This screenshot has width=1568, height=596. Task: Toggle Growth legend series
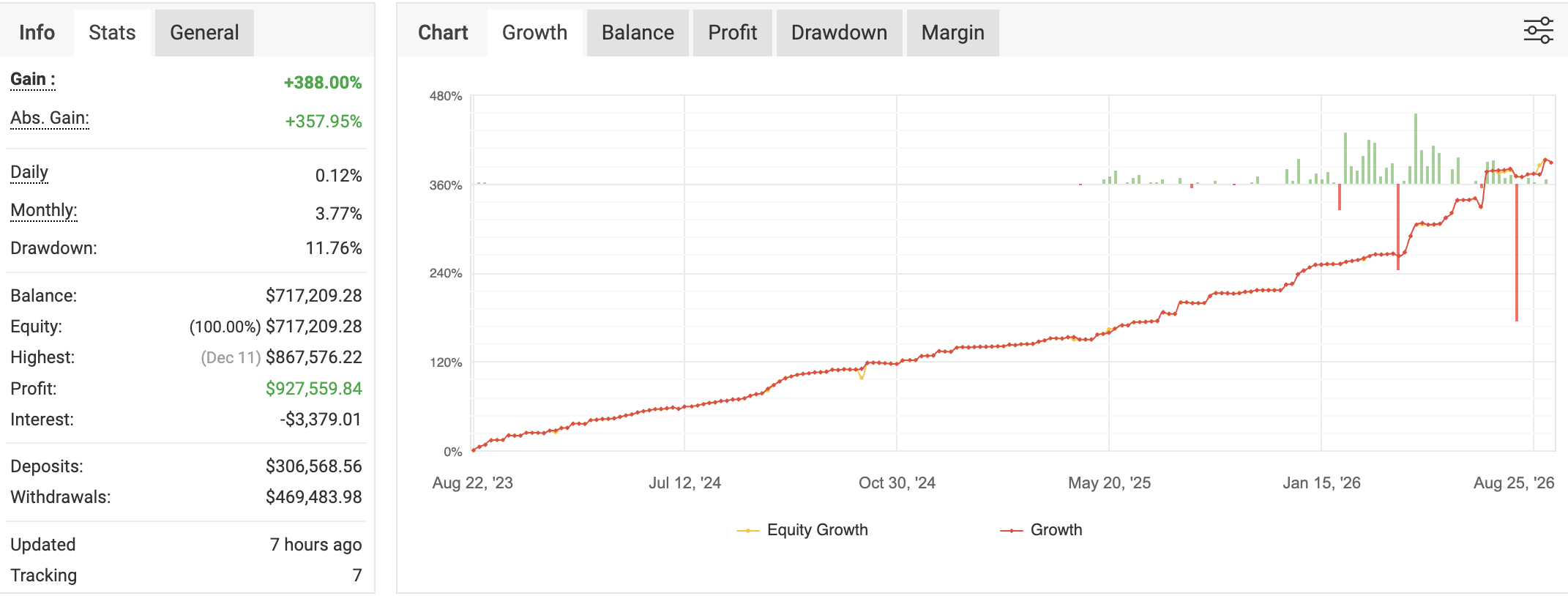pos(1041,530)
